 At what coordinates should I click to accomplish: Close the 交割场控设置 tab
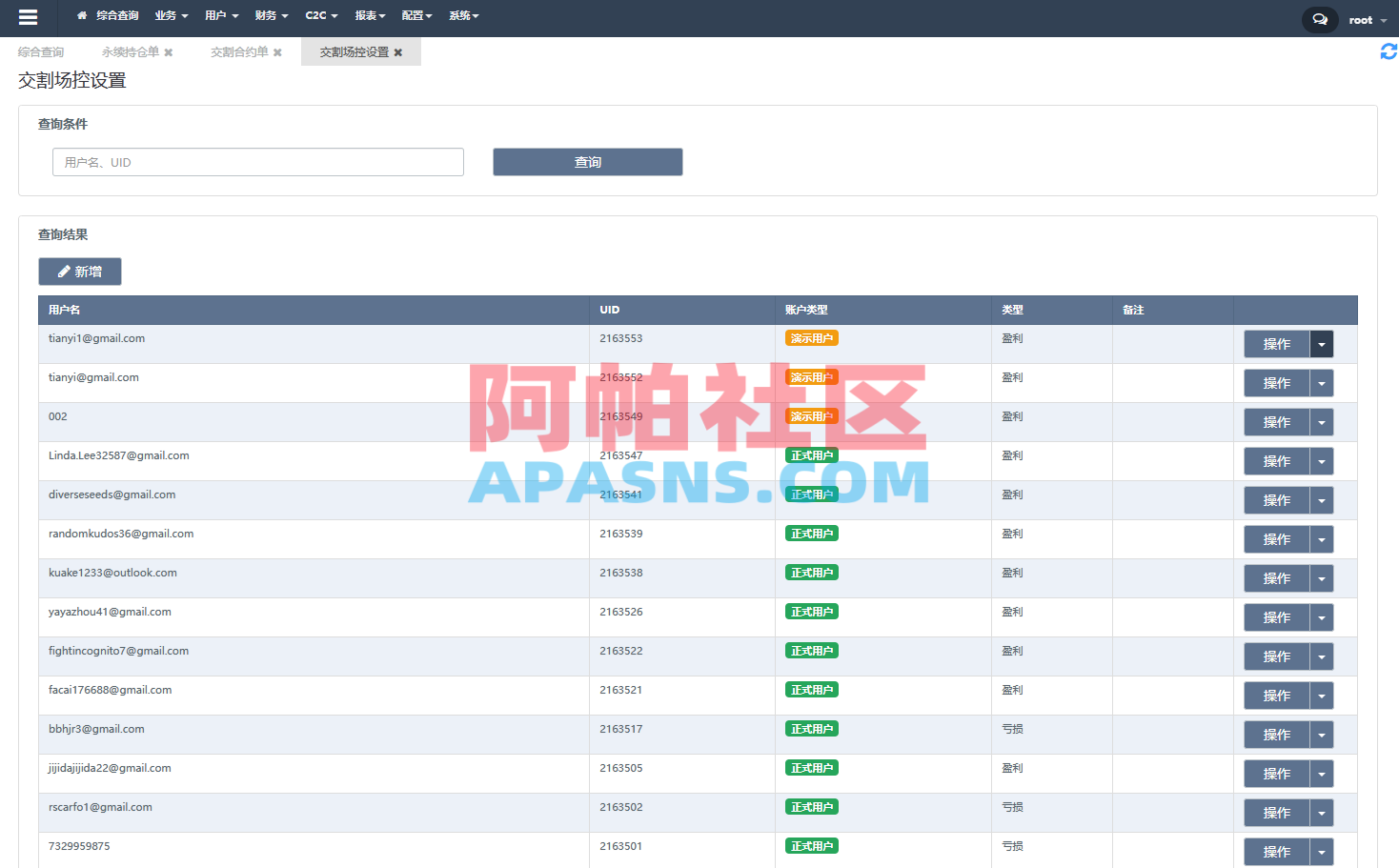398,51
